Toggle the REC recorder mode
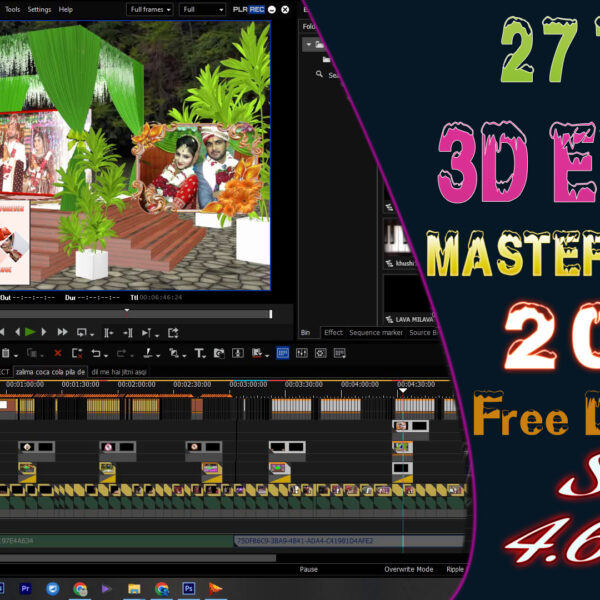The image size is (600, 600). pyautogui.click(x=258, y=9)
